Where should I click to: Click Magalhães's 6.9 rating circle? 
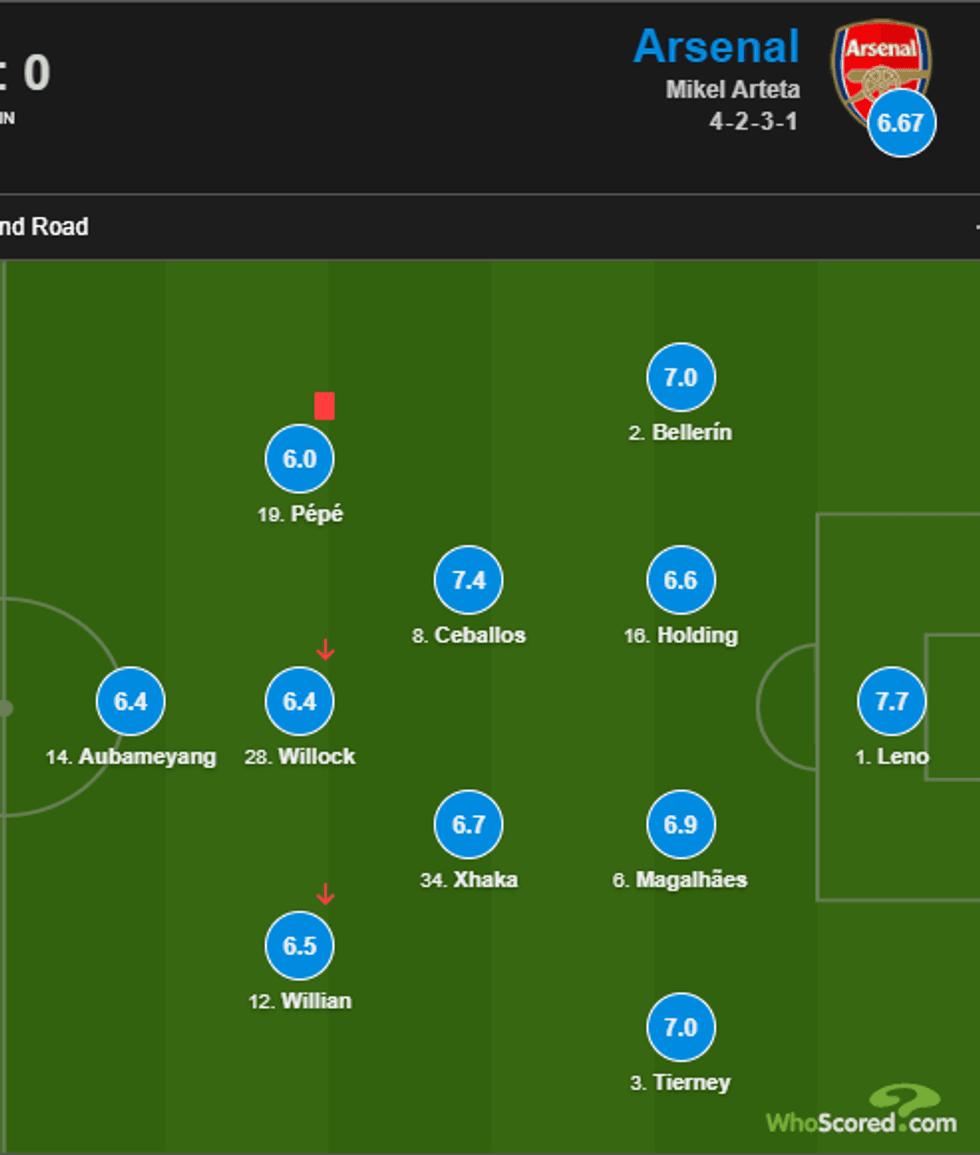(680, 825)
